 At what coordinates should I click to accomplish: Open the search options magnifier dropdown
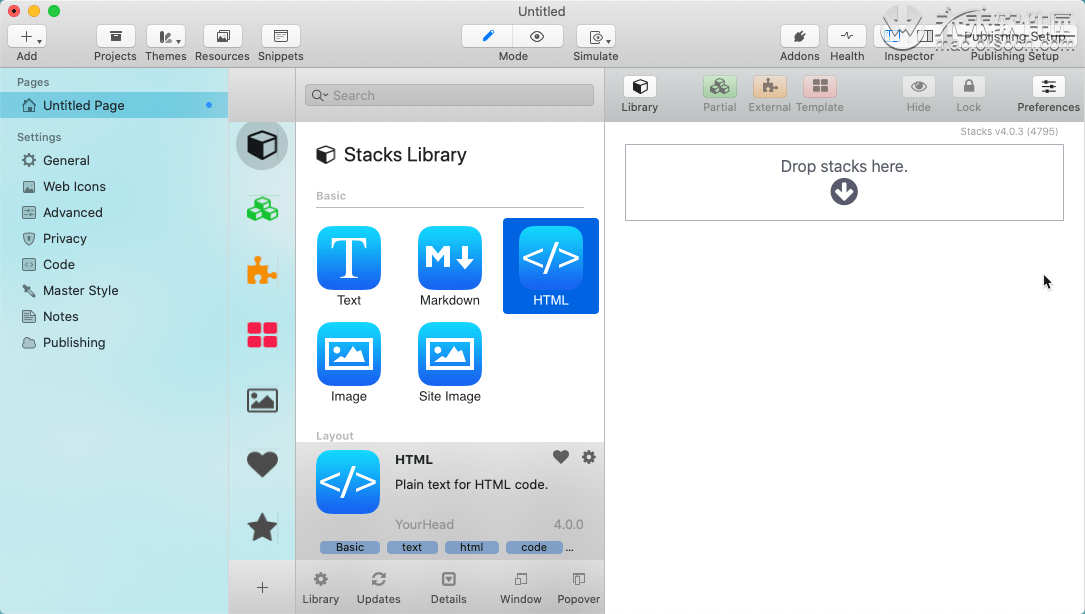pos(320,96)
